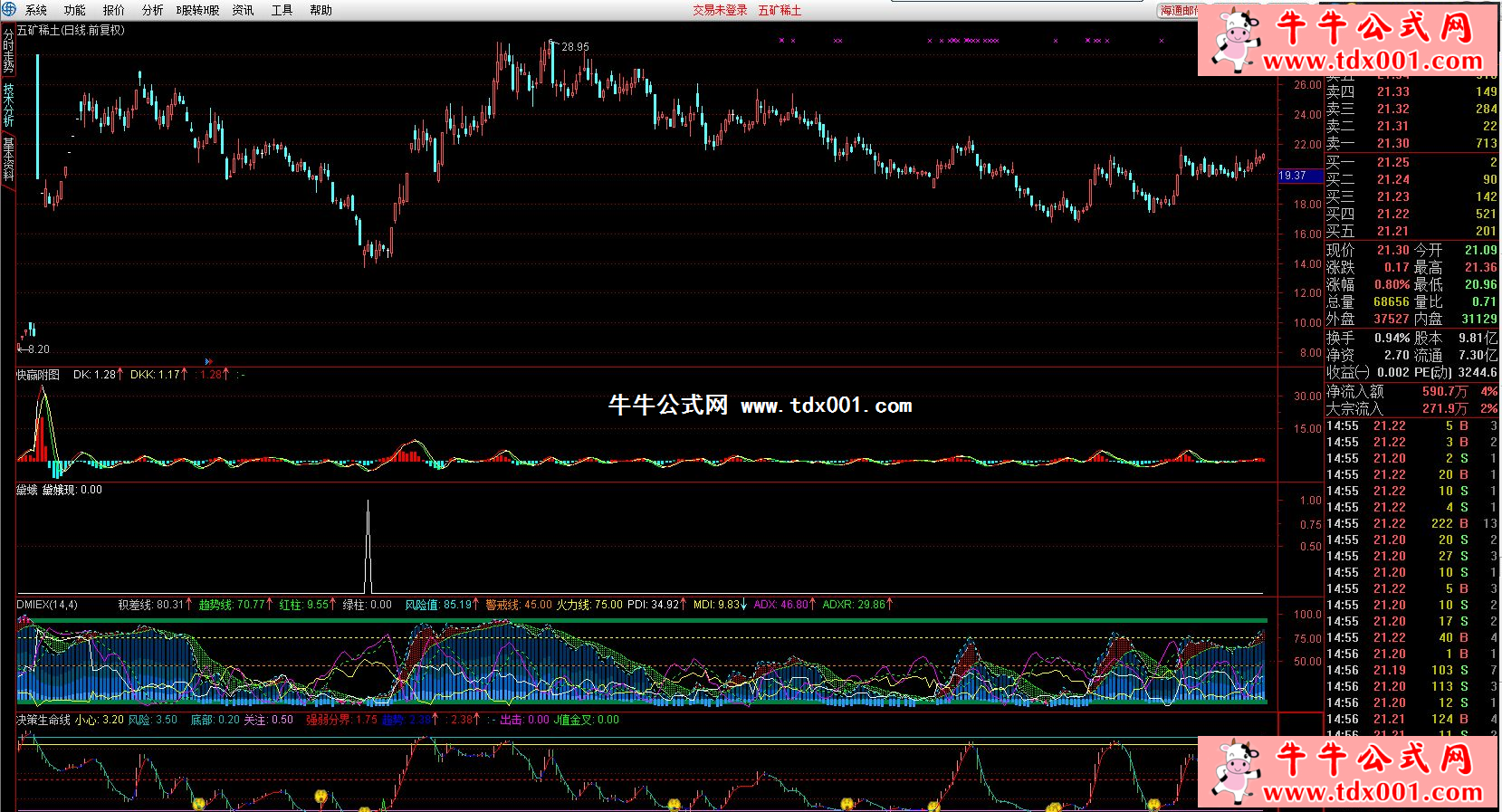Click the PE(动) 3244.6 value
This screenshot has height=812, width=1502.
(x=1478, y=372)
